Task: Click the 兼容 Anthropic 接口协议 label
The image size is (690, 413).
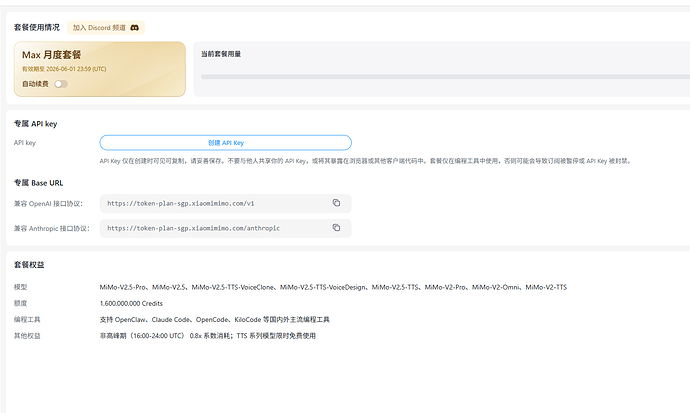Action: [x=51, y=228]
